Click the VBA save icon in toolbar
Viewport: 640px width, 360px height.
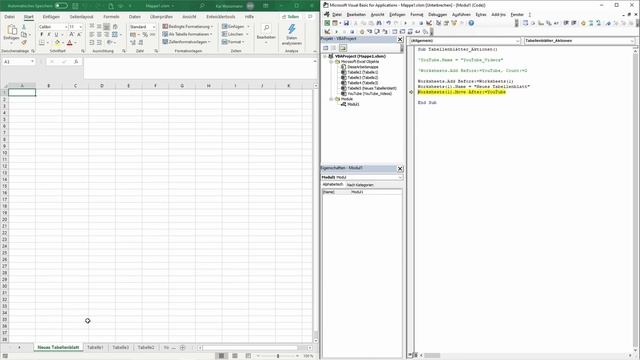tap(346, 23)
